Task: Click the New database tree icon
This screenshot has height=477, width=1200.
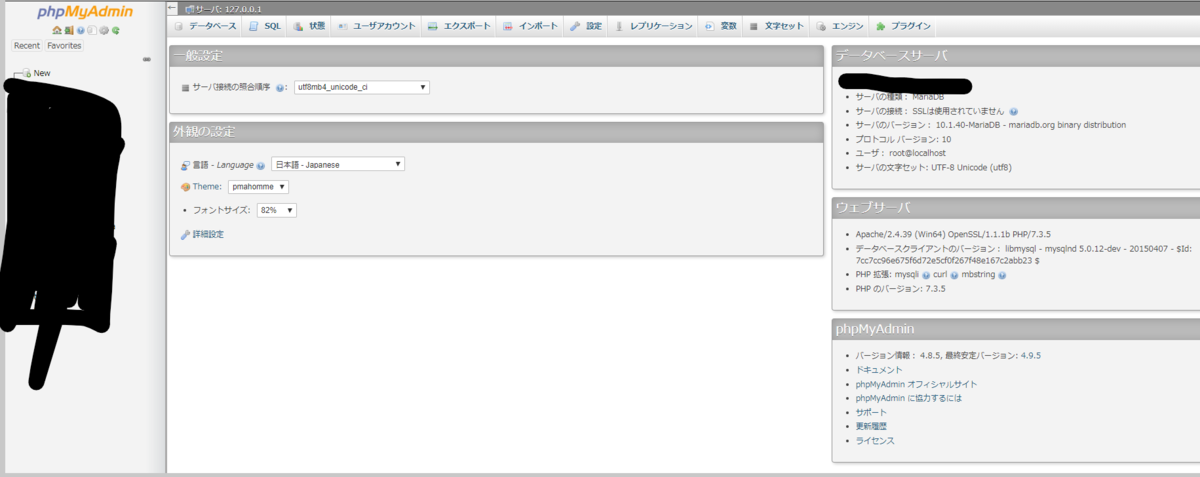Action: coord(26,73)
